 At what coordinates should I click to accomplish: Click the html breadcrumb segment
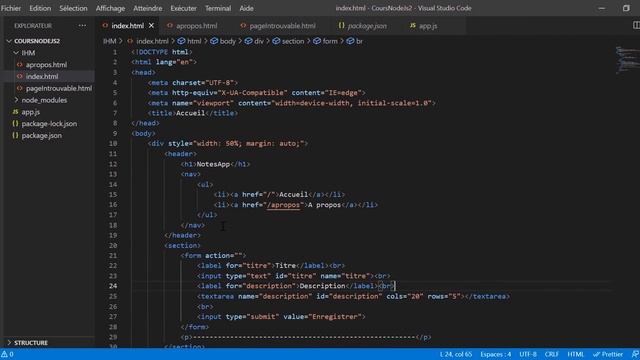click(x=189, y=41)
